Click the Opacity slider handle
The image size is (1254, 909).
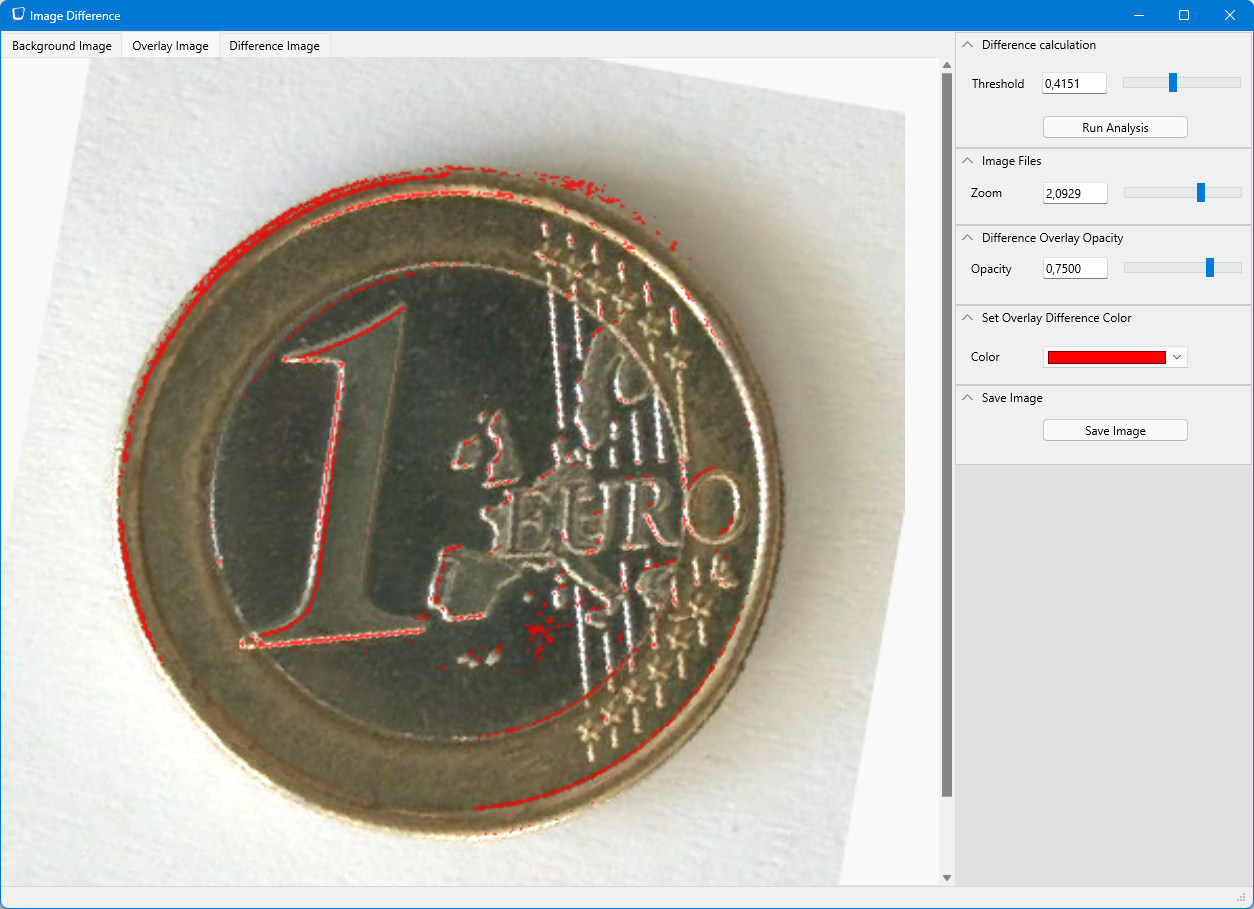(x=1211, y=267)
